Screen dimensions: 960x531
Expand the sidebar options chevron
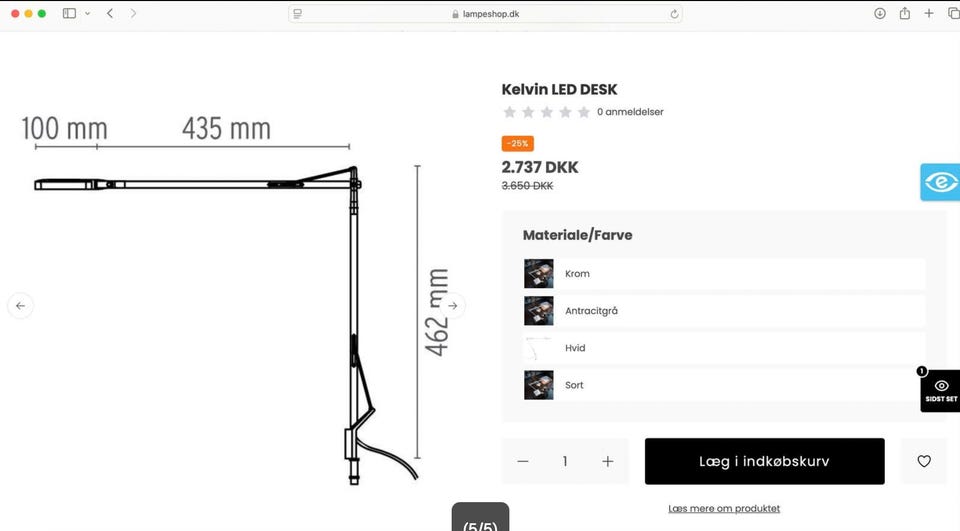click(88, 13)
